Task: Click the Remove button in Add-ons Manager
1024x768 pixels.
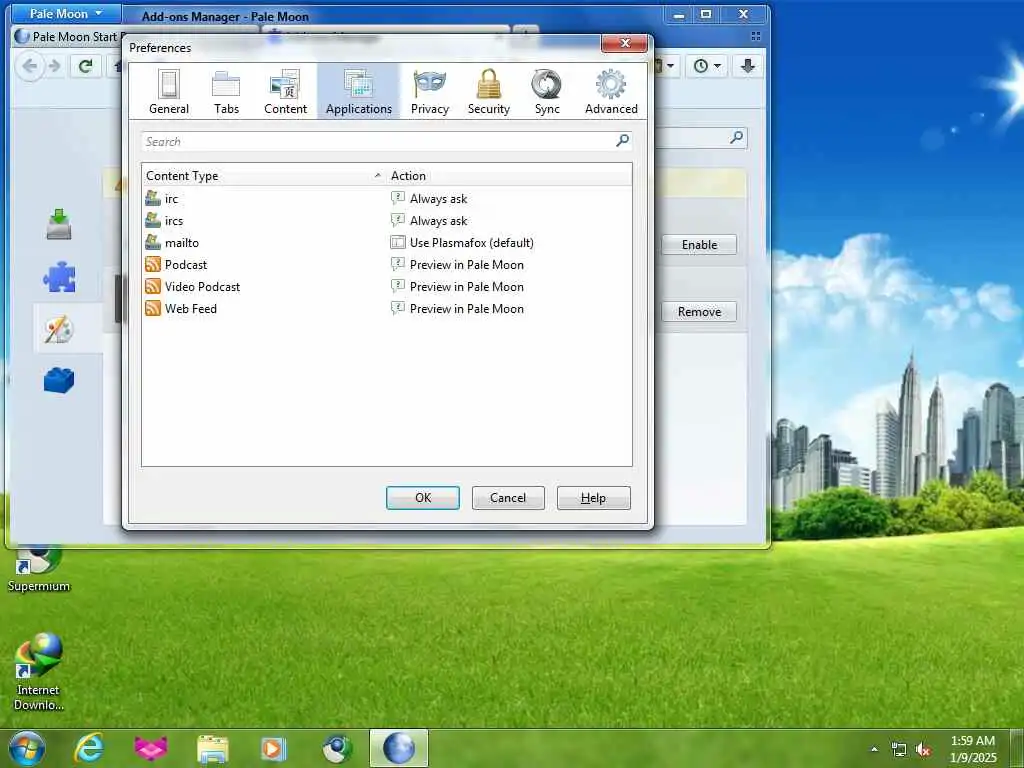Action: click(699, 312)
